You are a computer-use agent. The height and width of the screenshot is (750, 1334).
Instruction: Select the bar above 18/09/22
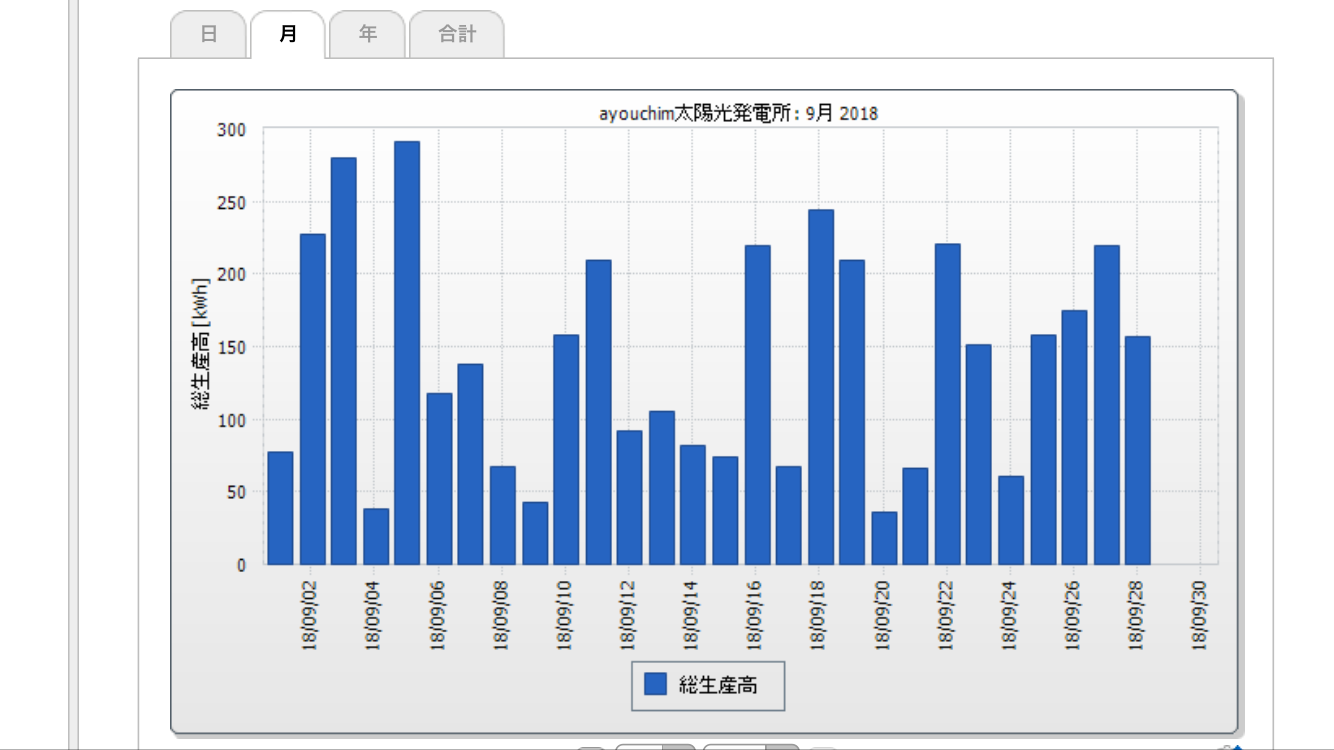click(948, 404)
